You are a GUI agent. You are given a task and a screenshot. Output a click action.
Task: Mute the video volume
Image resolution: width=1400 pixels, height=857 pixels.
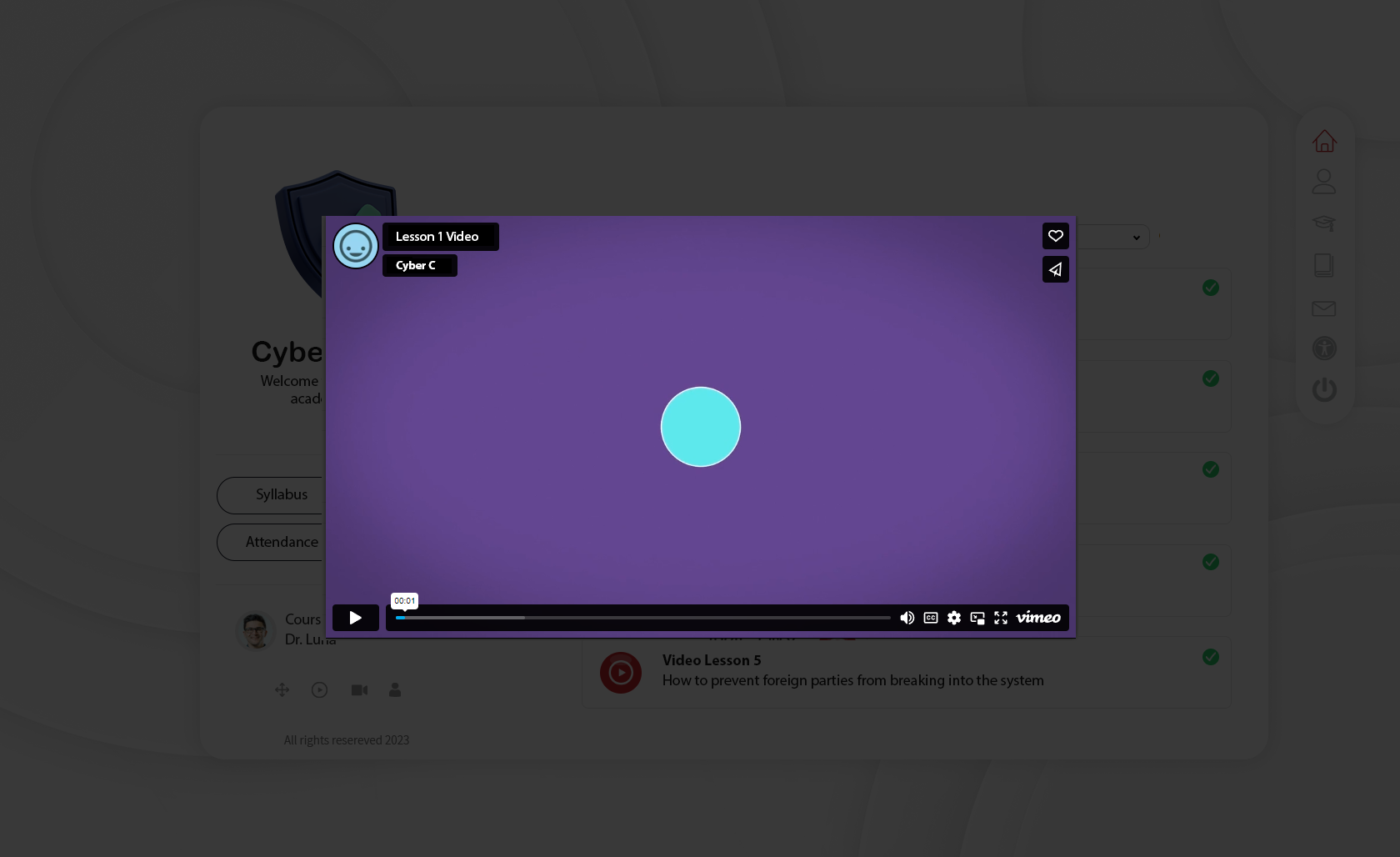coord(907,618)
